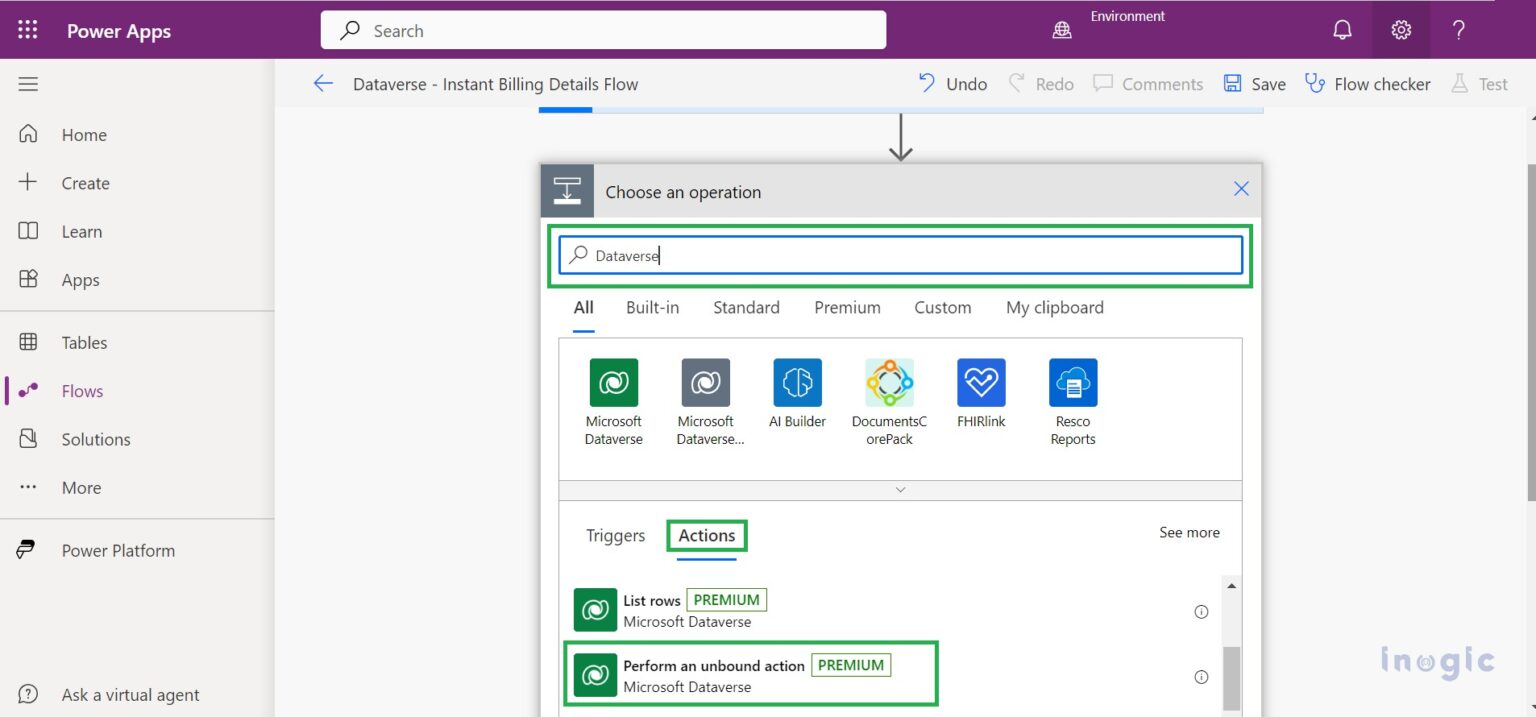The image size is (1536, 717).
Task: Select the Microsoft Dataverse connector
Action: click(614, 402)
